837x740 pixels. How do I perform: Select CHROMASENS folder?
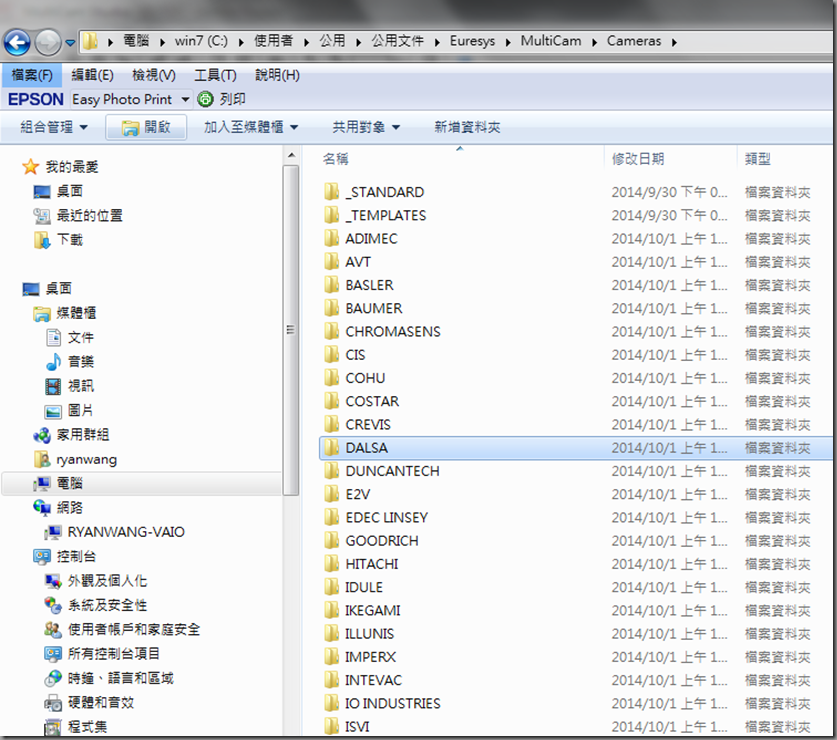click(393, 332)
